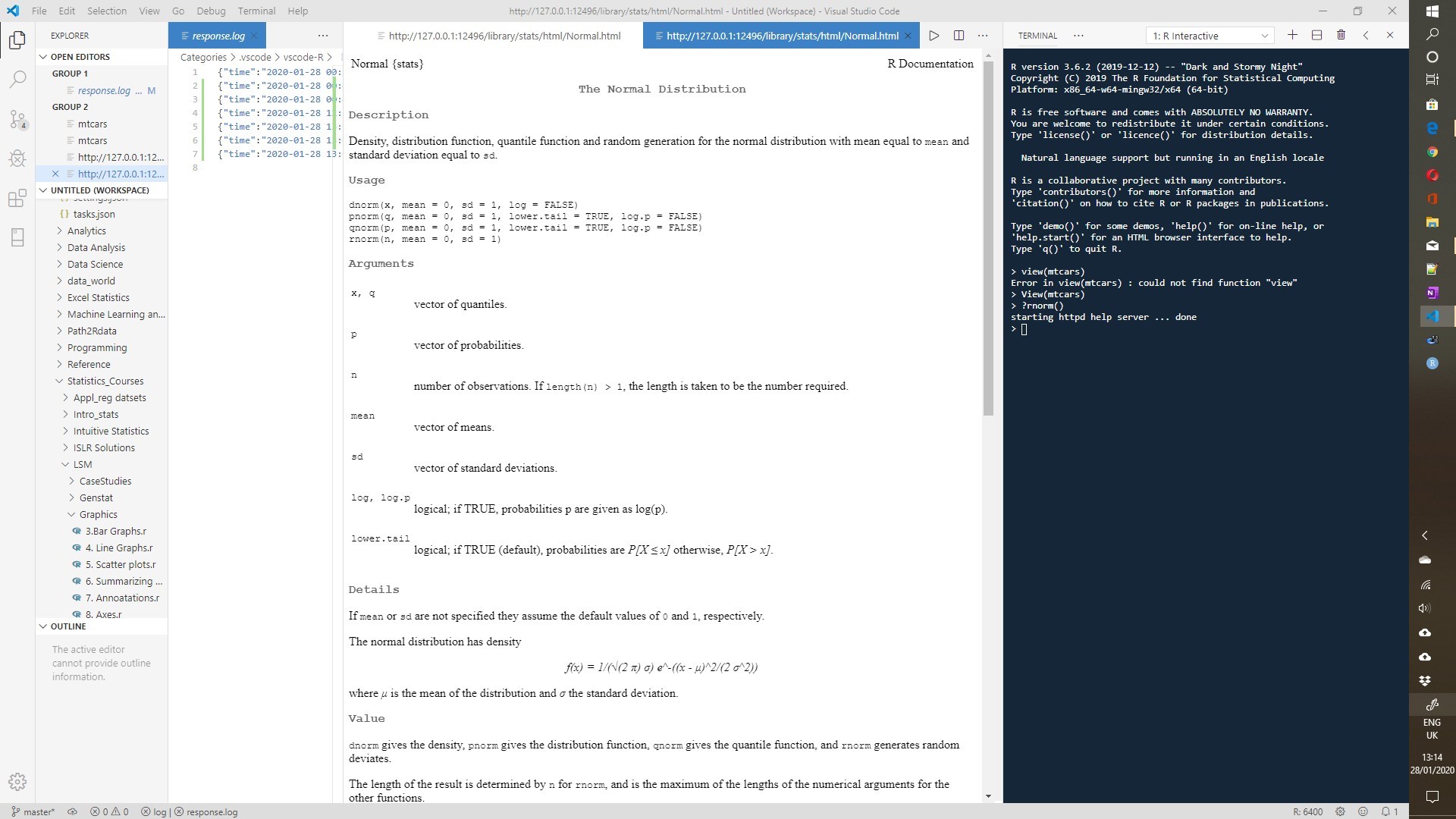Run the active file using the Run button
Image resolution: width=1456 pixels, height=819 pixels.
(934, 35)
